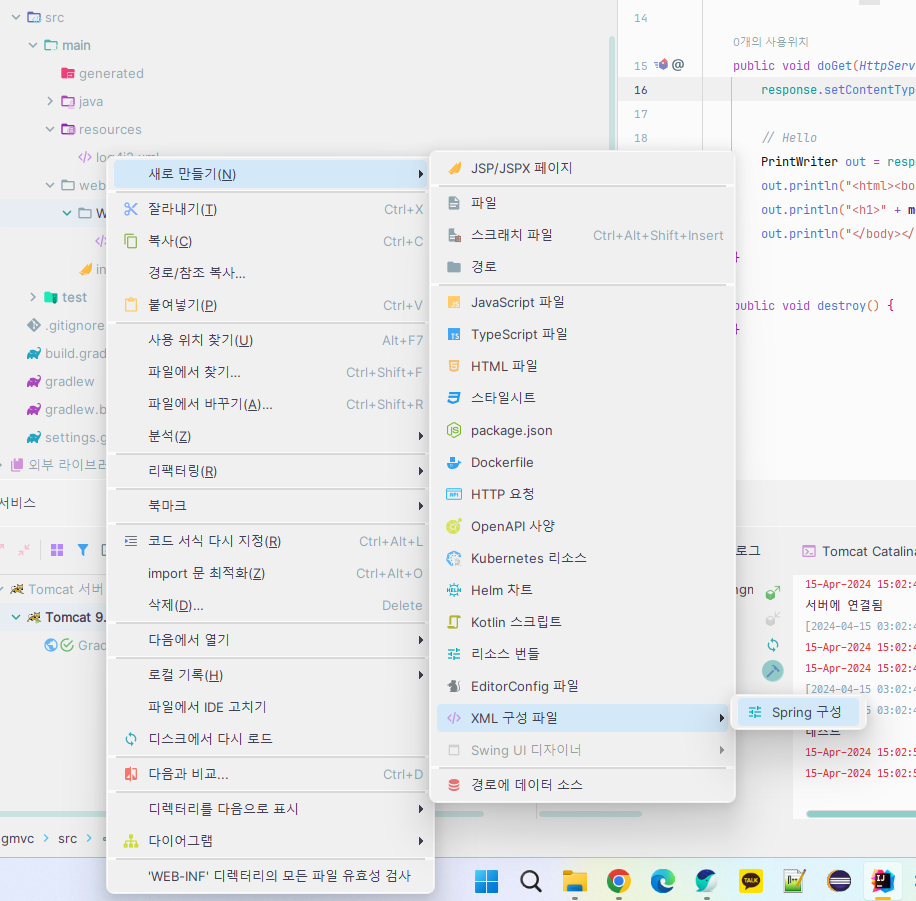The height and width of the screenshot is (901, 916).
Task: Select the generated folder
Action: coord(102,73)
